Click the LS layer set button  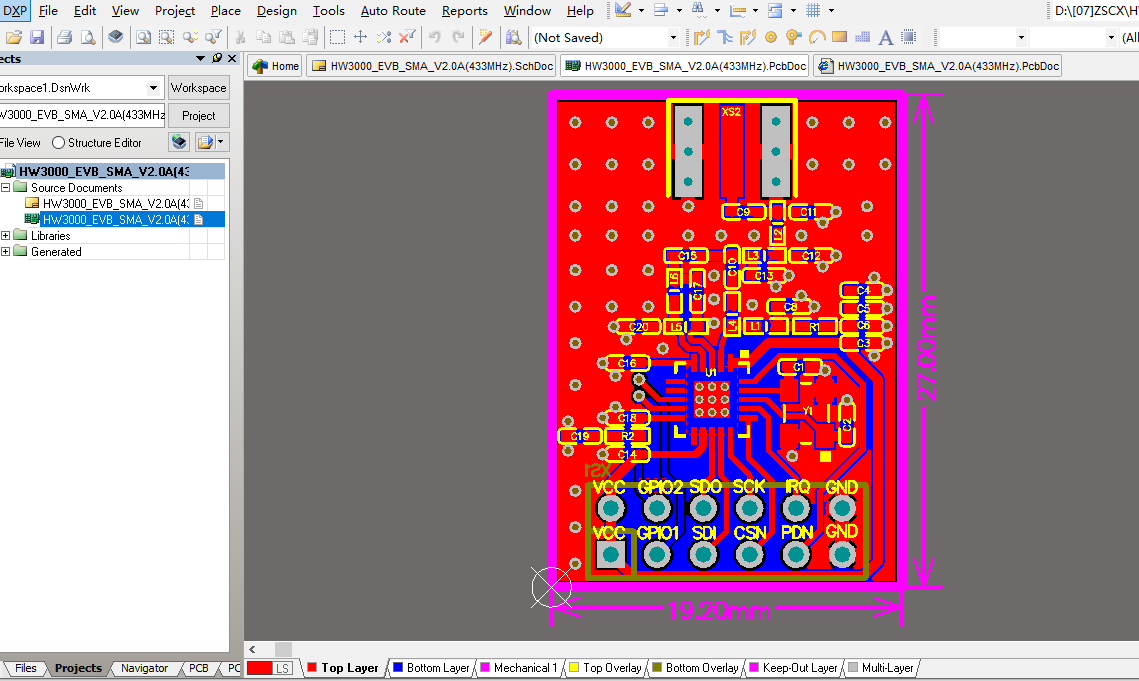283,668
